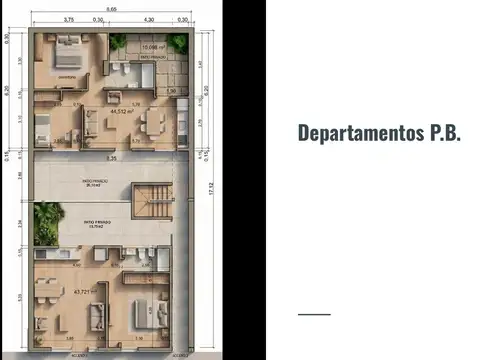
Task: Click the double bed in upper bedroom
Action: [68, 52]
